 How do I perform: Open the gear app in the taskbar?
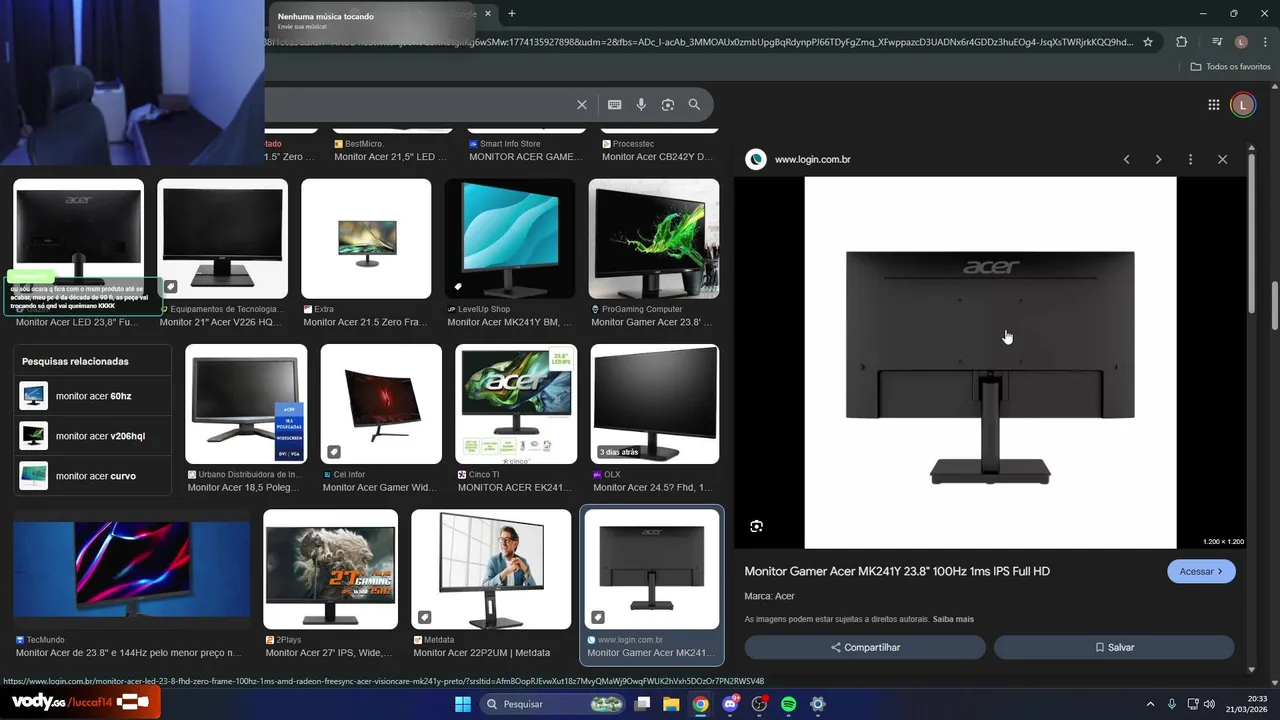pyautogui.click(x=818, y=704)
